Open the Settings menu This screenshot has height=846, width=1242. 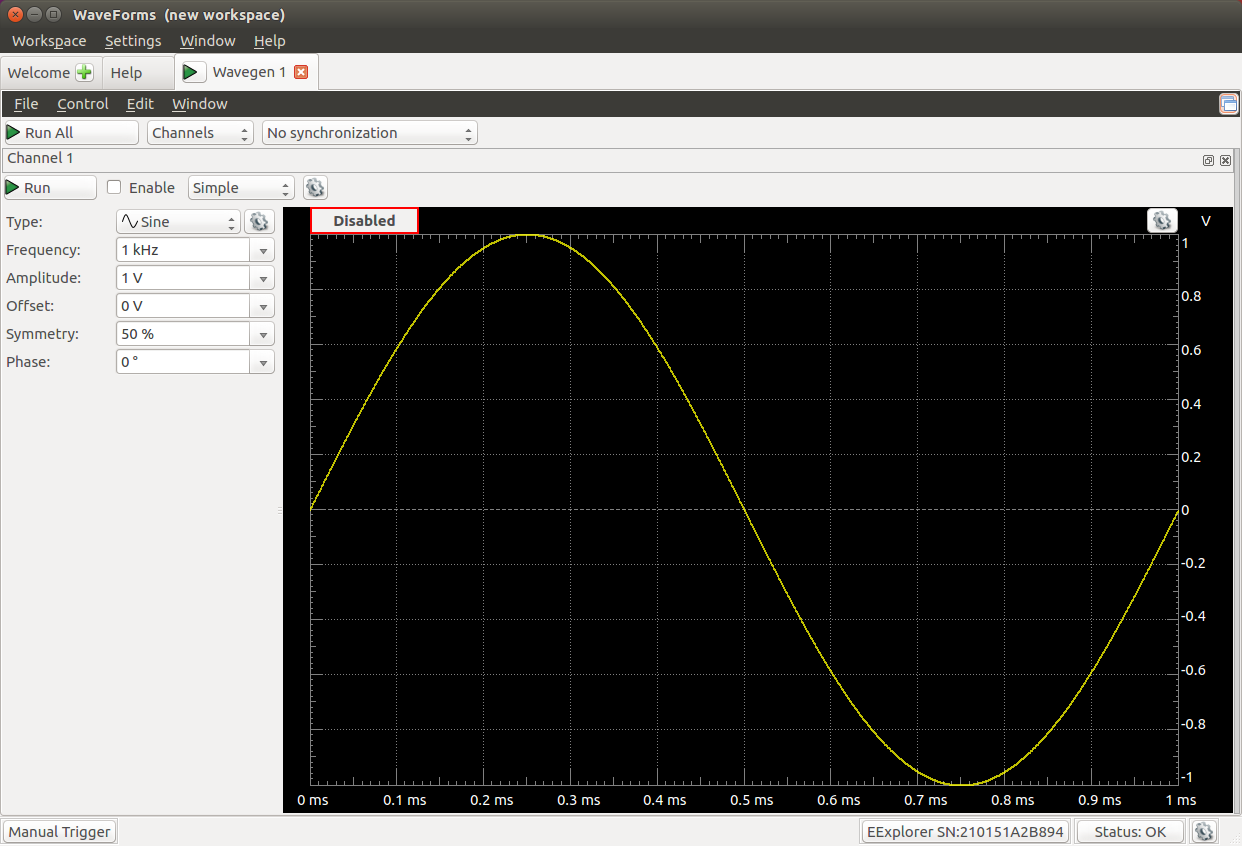pyautogui.click(x=133, y=41)
